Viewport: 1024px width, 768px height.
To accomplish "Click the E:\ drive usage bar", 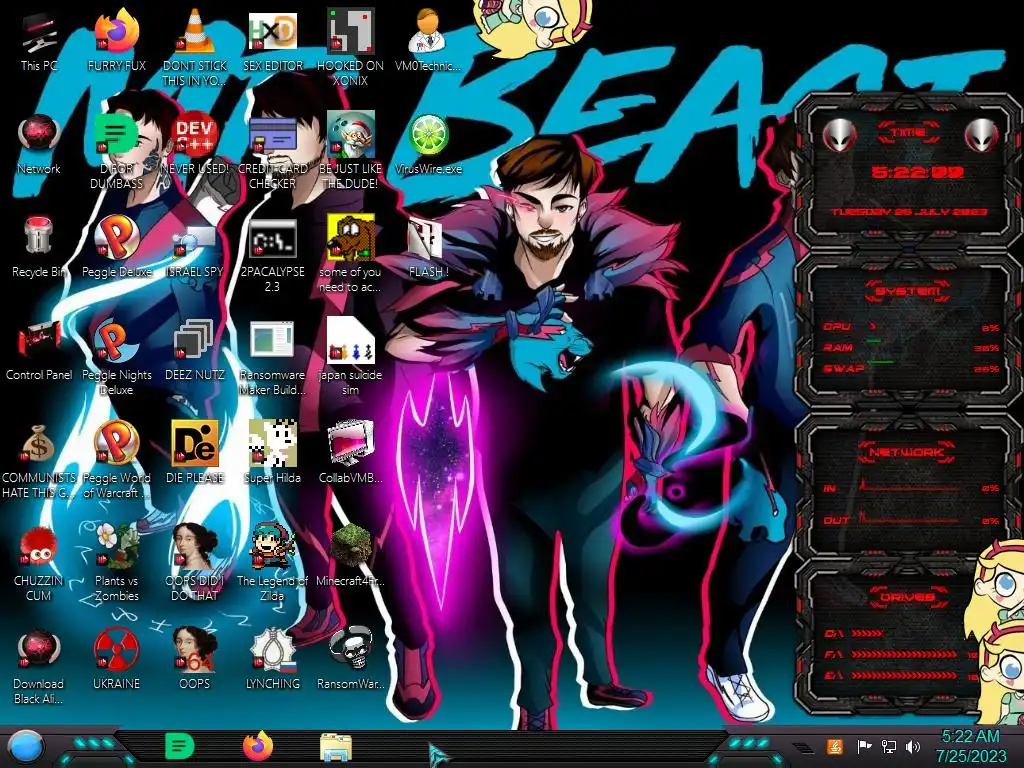I will pyautogui.click(x=904, y=675).
